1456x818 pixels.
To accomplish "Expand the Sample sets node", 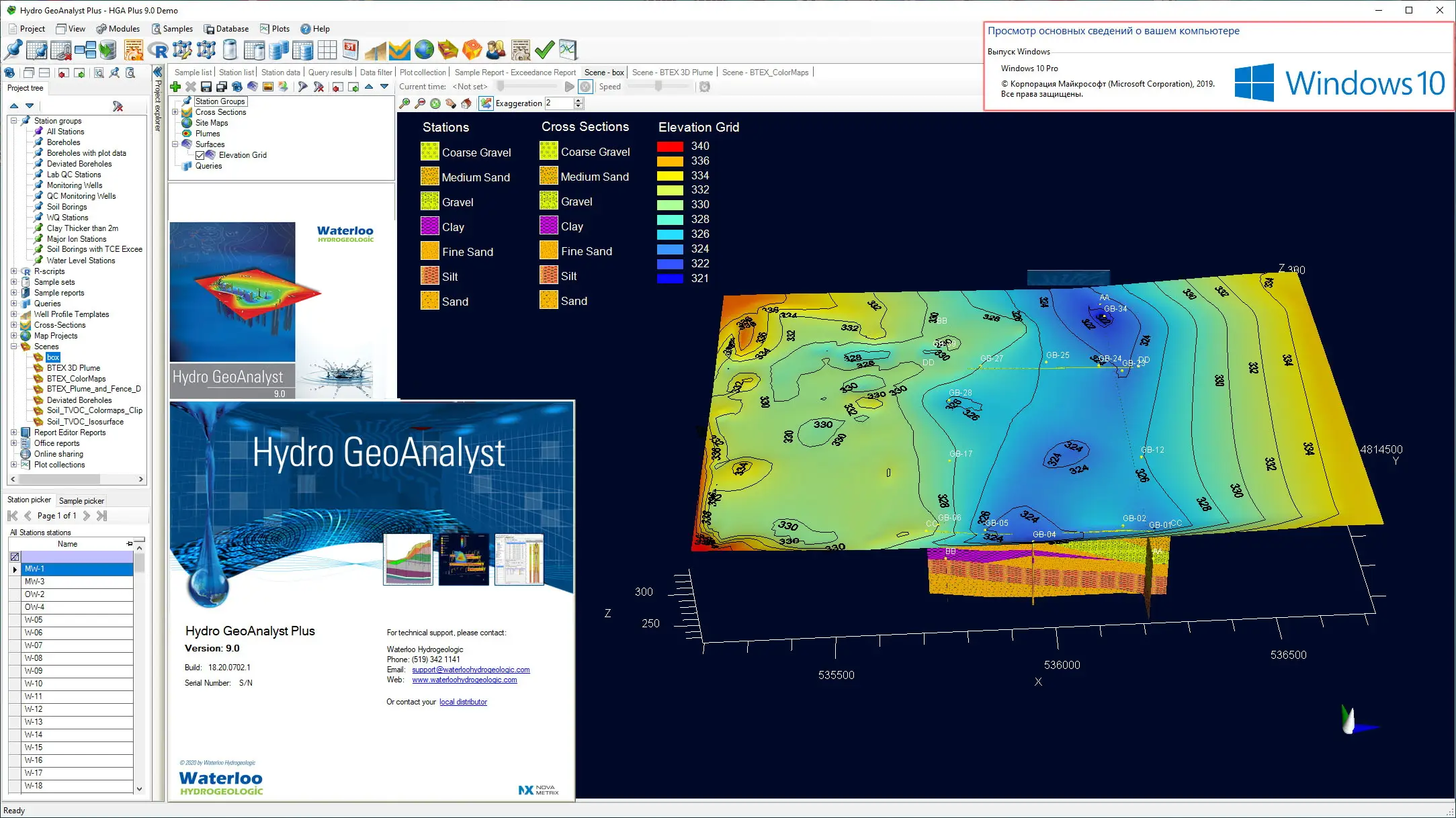I will click(13, 282).
